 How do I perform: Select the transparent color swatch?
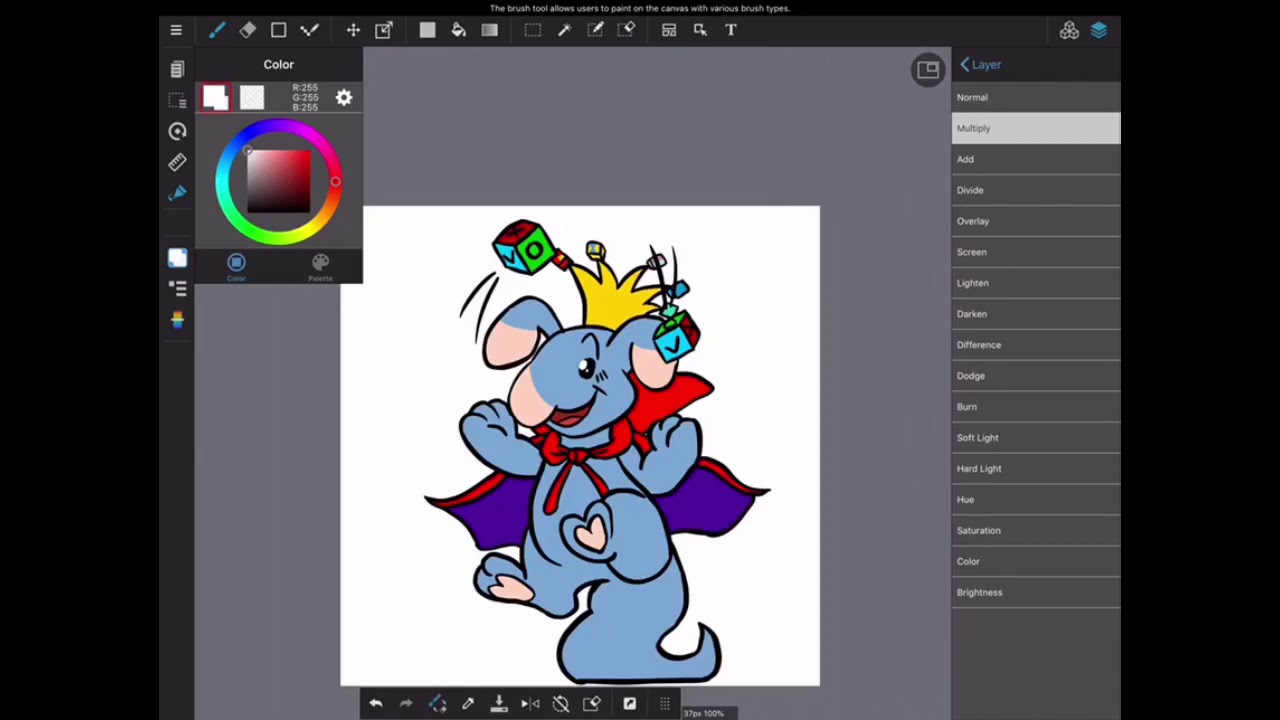(x=252, y=97)
